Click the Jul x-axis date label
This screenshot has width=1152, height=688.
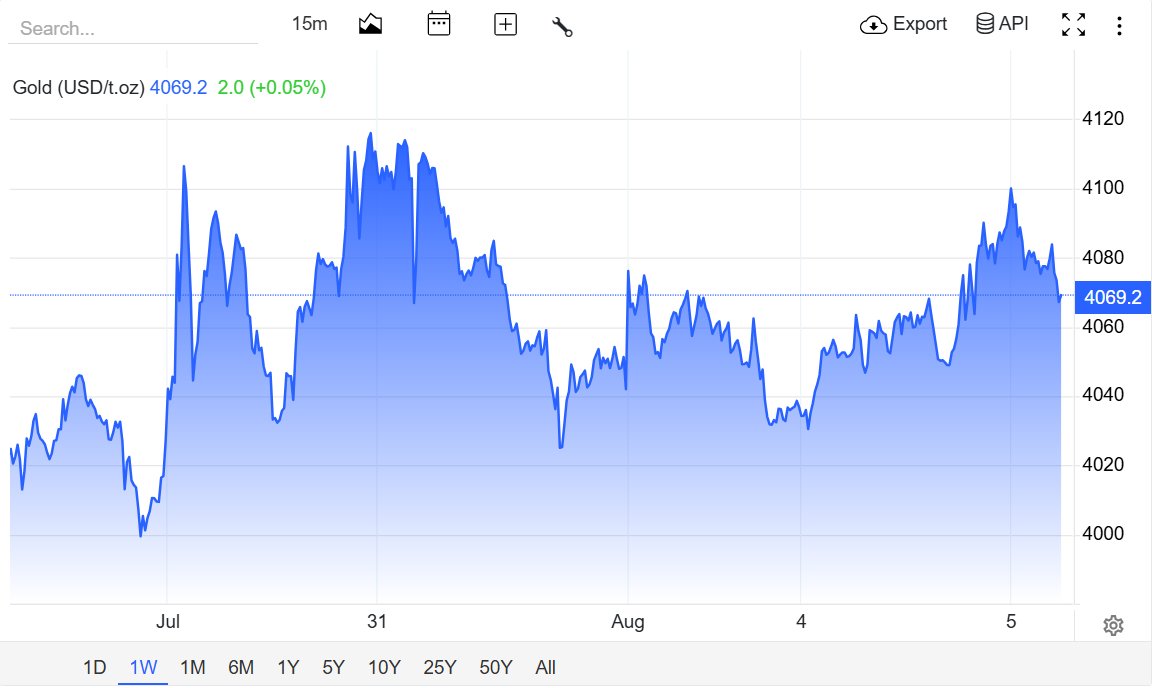(168, 622)
